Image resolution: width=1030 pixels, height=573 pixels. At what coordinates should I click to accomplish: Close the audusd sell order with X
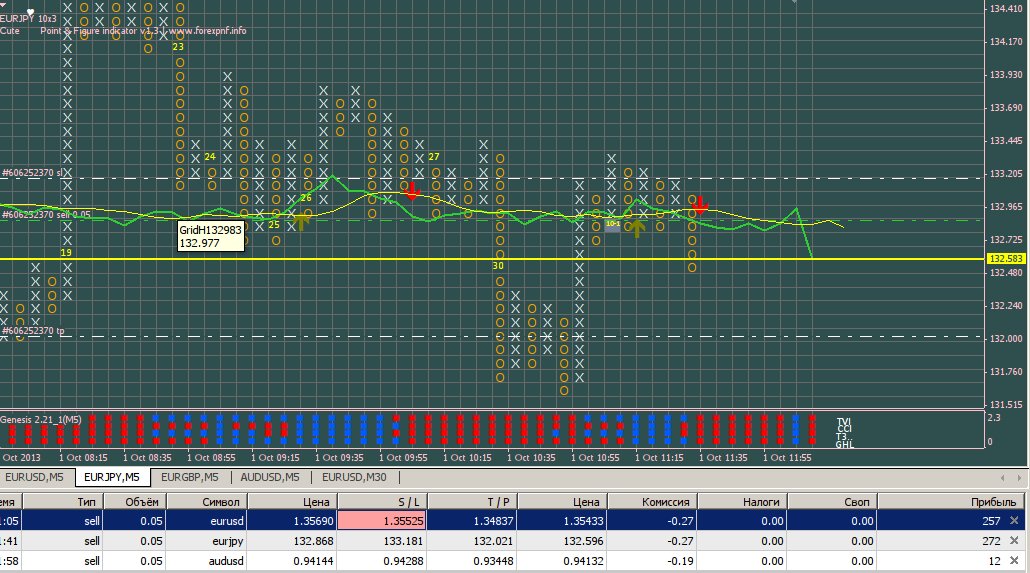click(1014, 561)
